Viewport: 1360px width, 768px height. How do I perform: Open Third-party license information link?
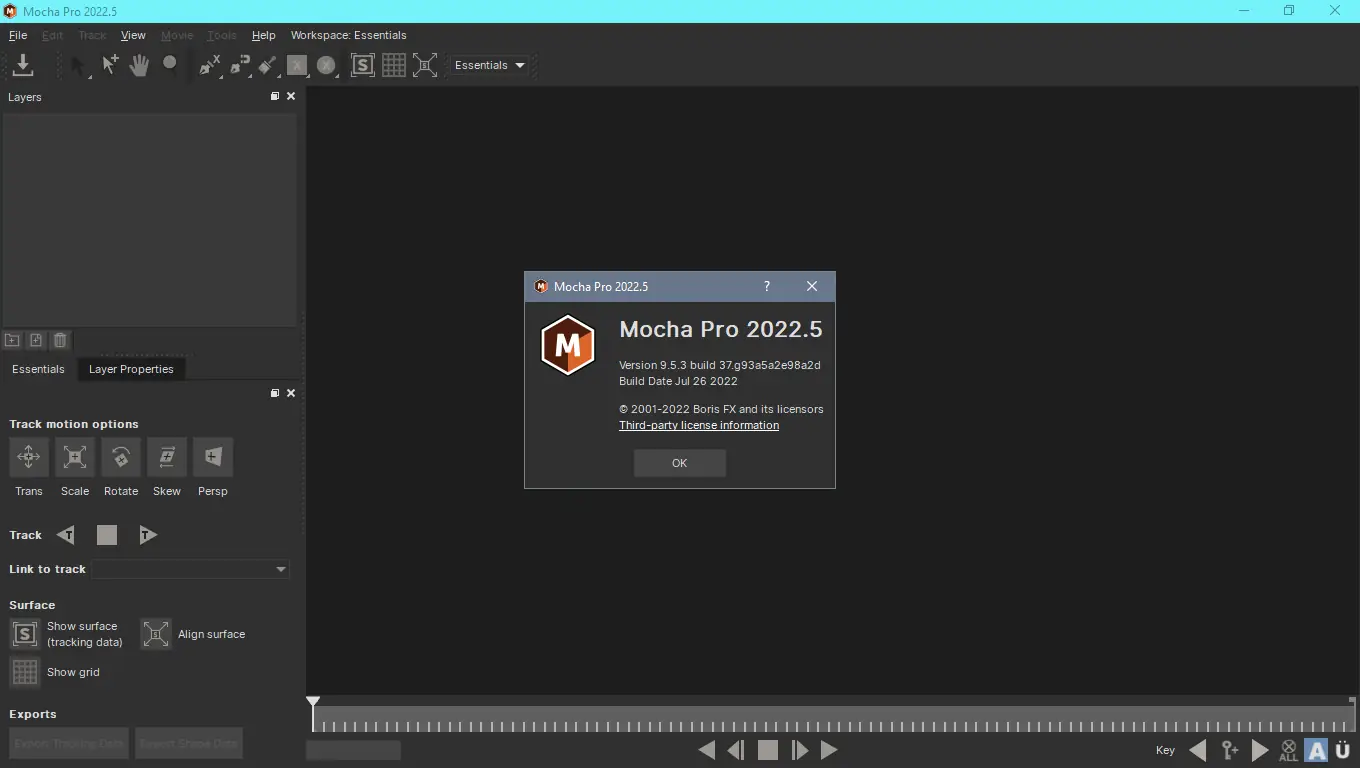(x=699, y=425)
